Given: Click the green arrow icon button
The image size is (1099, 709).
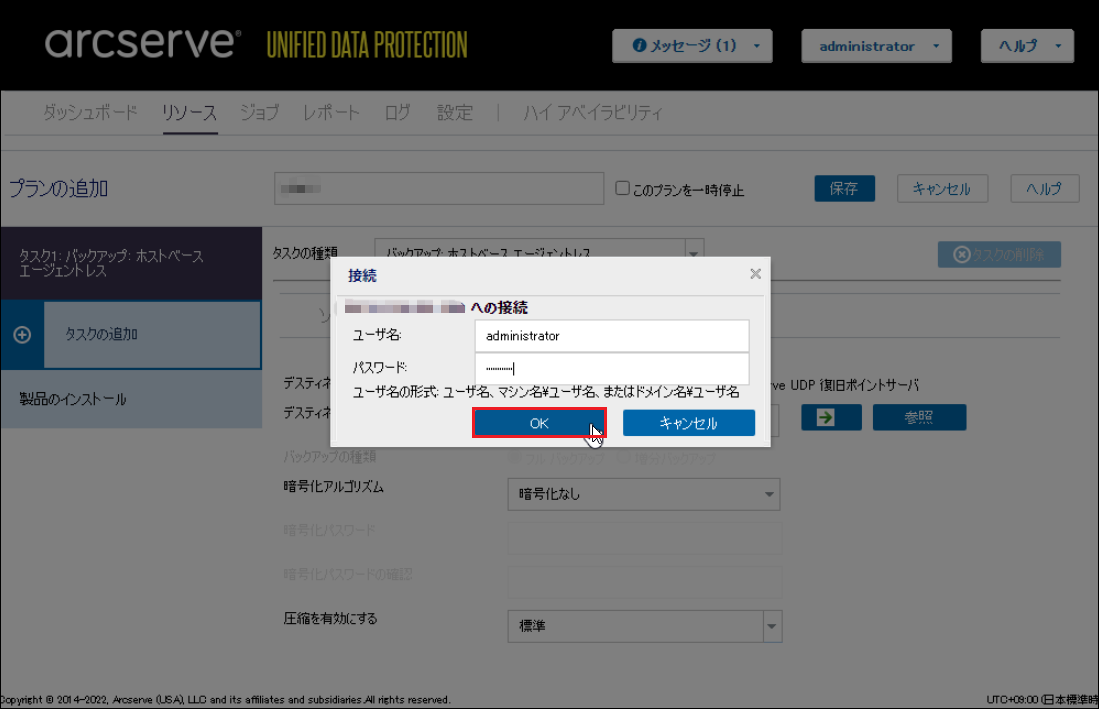Looking at the screenshot, I should [825, 418].
